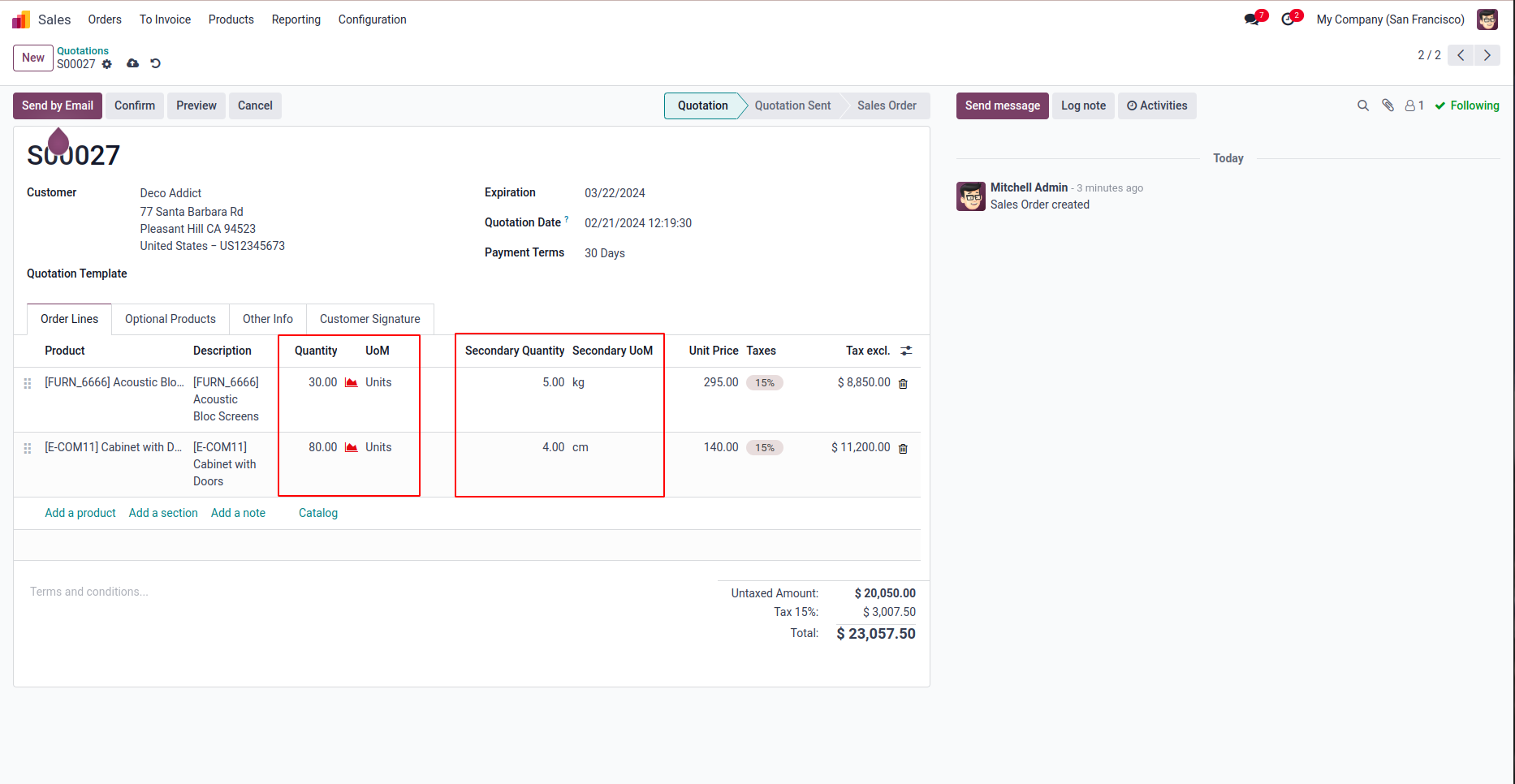Click the paperclip attachments icon

pyautogui.click(x=1388, y=106)
